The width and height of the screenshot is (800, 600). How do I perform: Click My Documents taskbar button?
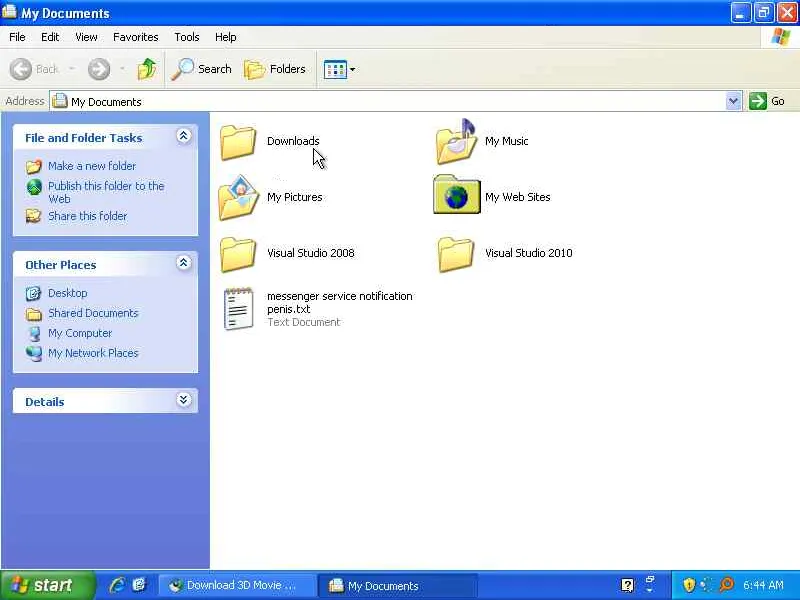pyautogui.click(x=398, y=585)
